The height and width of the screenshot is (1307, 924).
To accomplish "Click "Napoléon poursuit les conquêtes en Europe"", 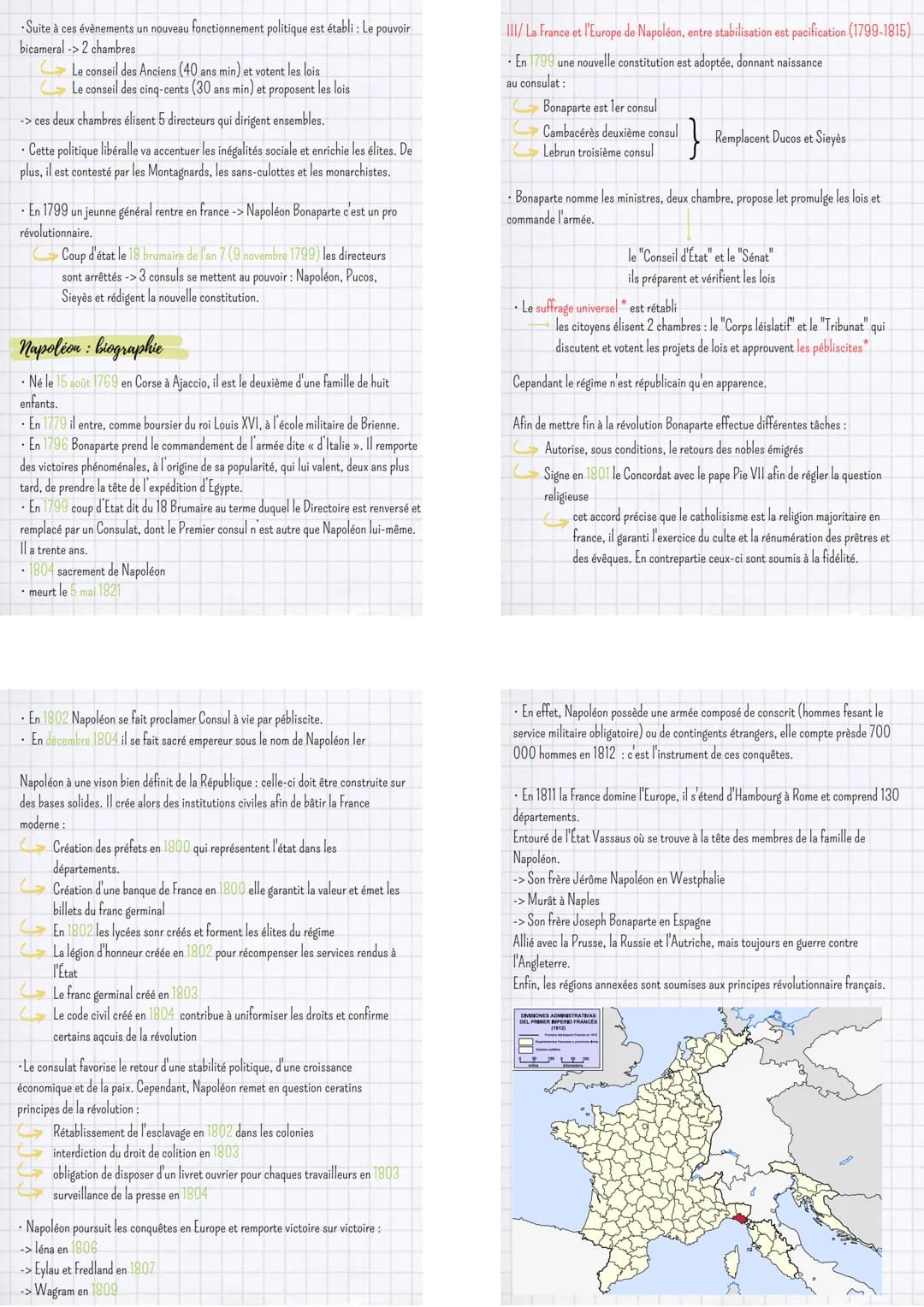I will point(204,1227).
